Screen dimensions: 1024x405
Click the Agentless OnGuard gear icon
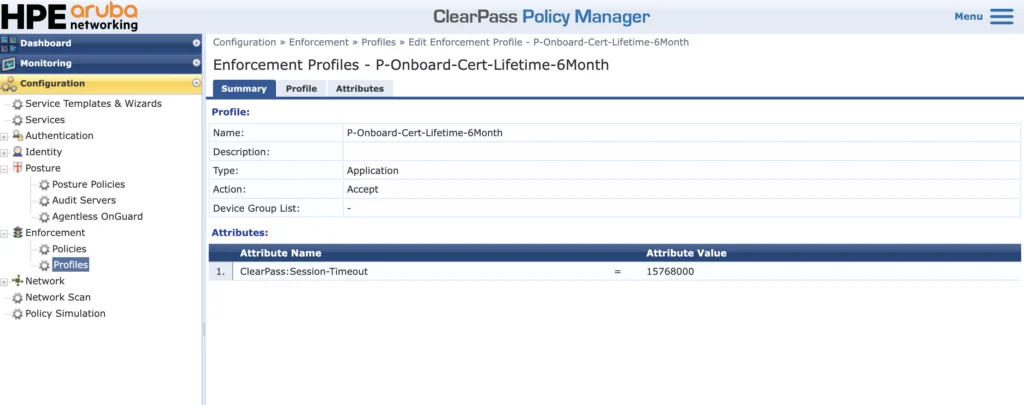pyautogui.click(x=44, y=217)
